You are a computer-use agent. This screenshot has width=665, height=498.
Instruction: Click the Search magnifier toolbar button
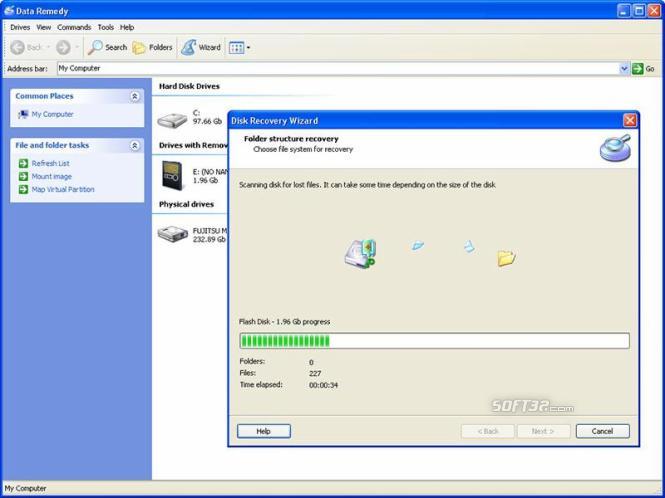tap(107, 48)
